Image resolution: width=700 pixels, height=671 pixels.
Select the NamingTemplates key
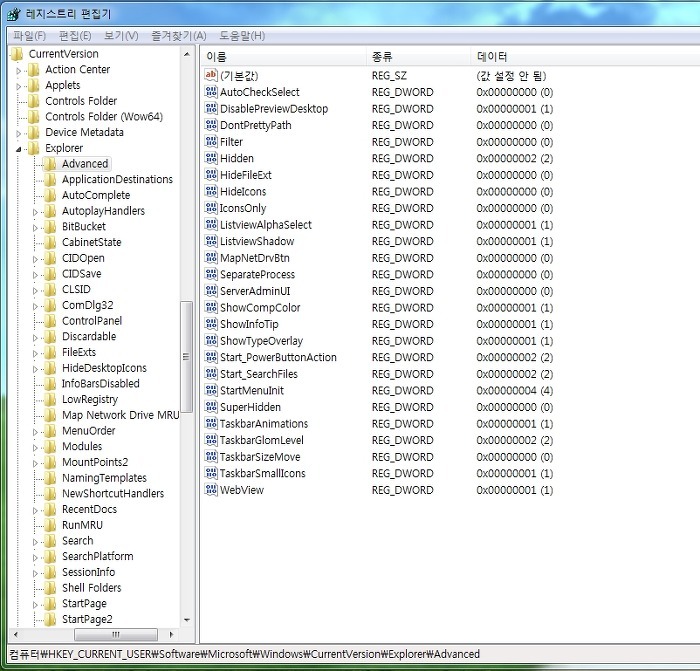tap(104, 478)
